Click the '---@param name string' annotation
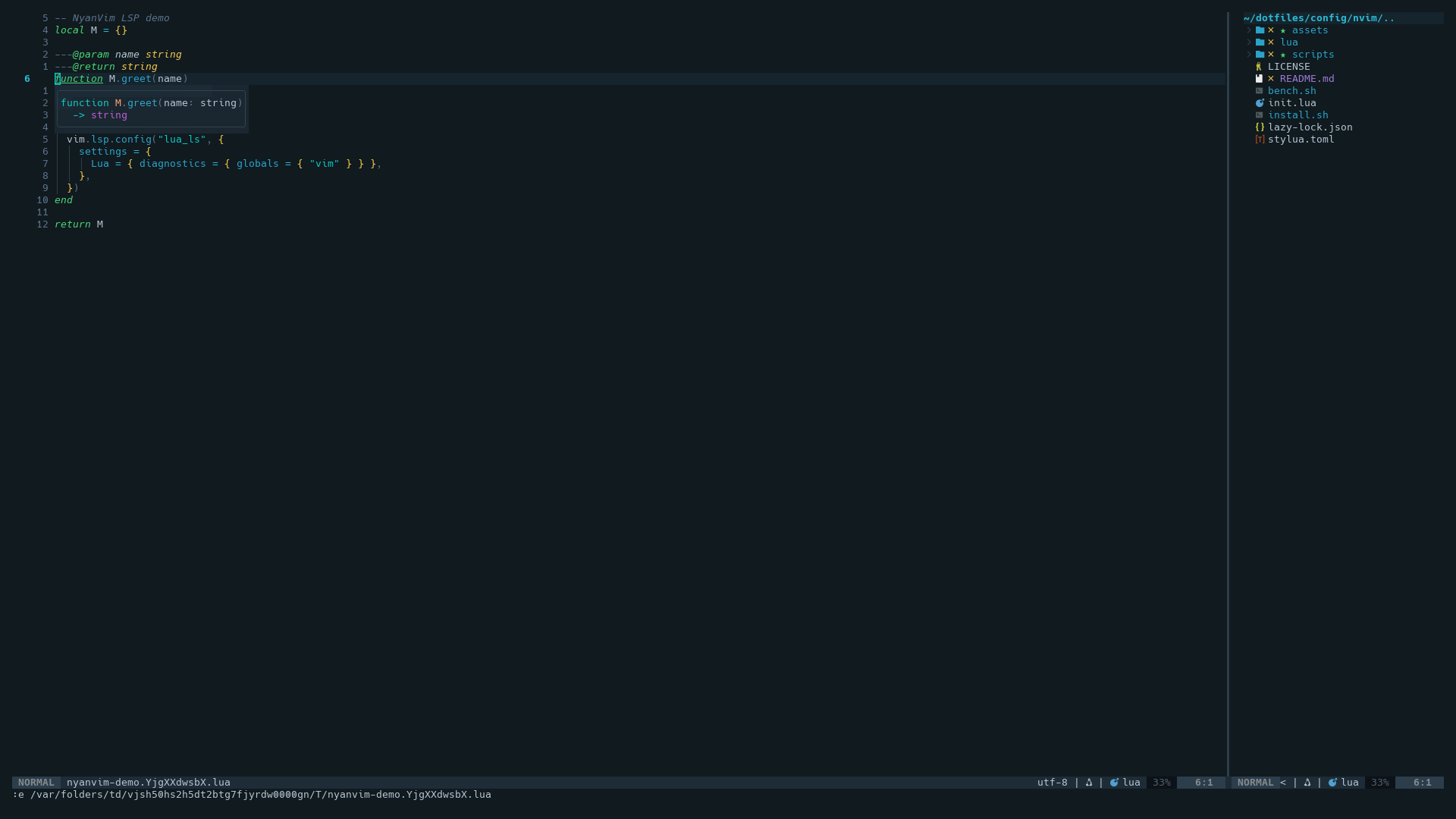This screenshot has width=1456, height=819. pos(118,55)
